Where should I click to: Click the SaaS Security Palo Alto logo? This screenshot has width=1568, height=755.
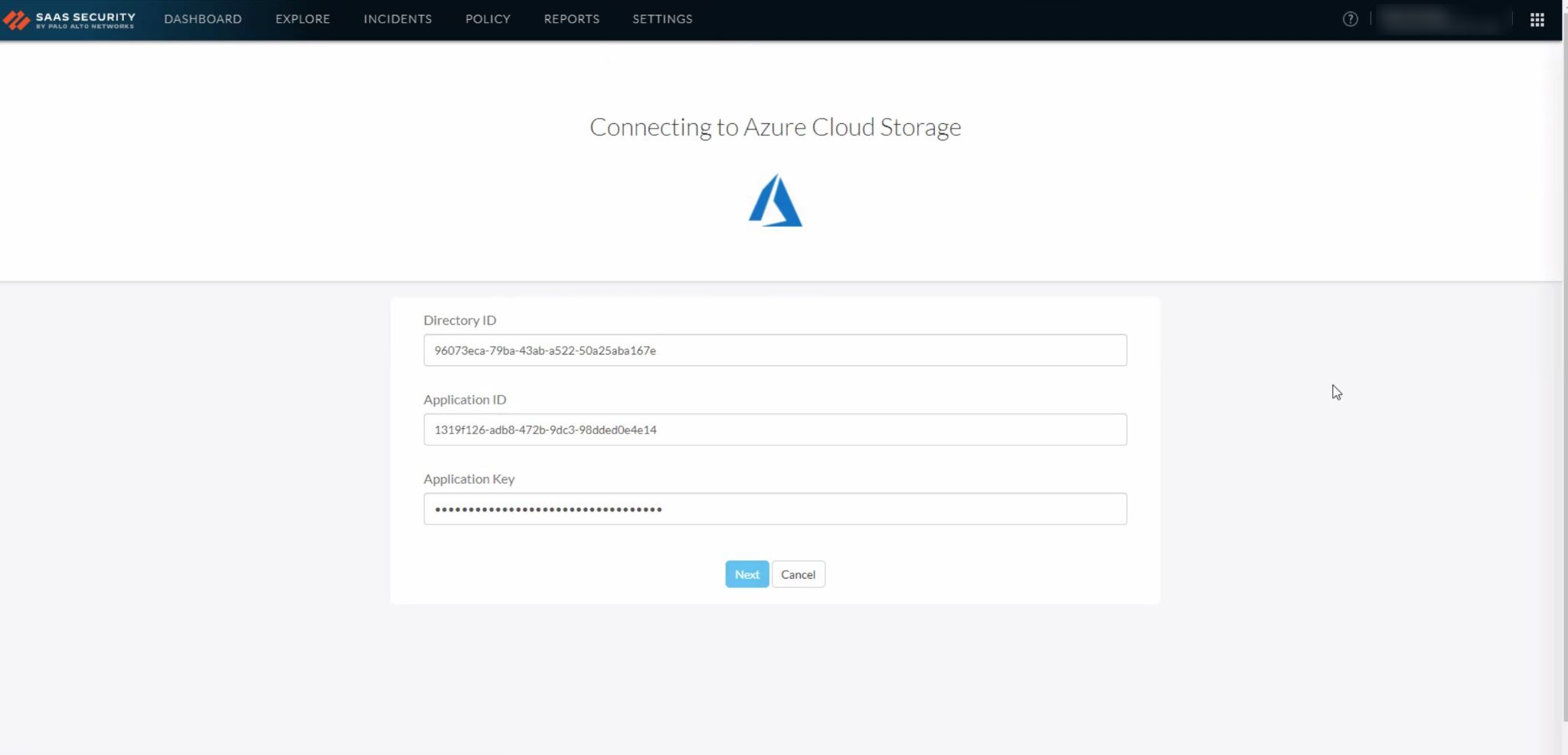(x=70, y=20)
